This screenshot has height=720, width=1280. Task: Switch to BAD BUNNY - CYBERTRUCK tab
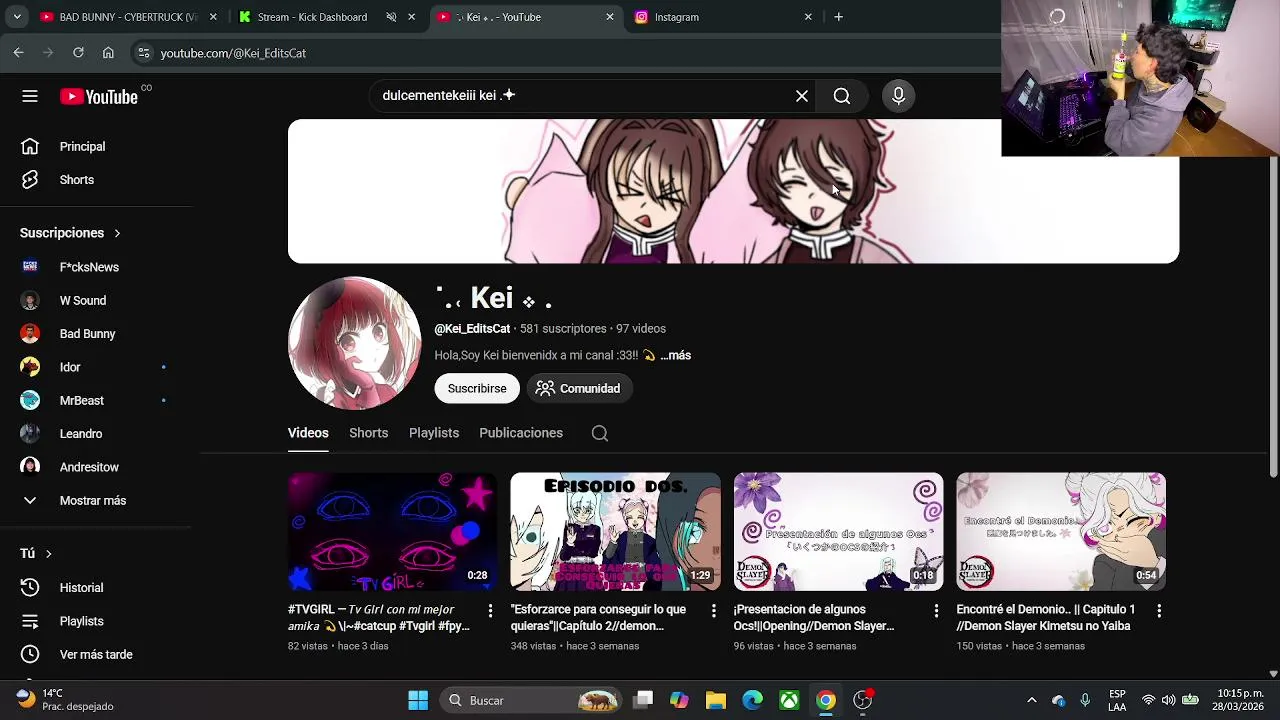coord(120,17)
